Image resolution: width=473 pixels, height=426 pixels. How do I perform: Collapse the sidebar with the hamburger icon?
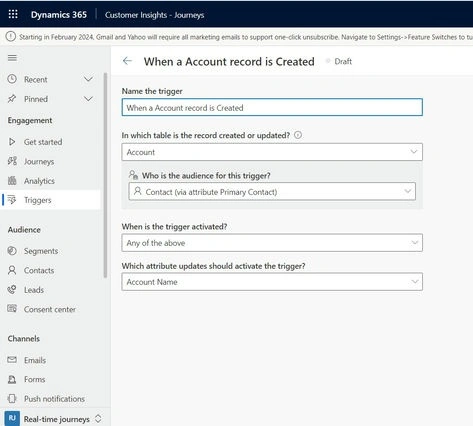coord(12,58)
